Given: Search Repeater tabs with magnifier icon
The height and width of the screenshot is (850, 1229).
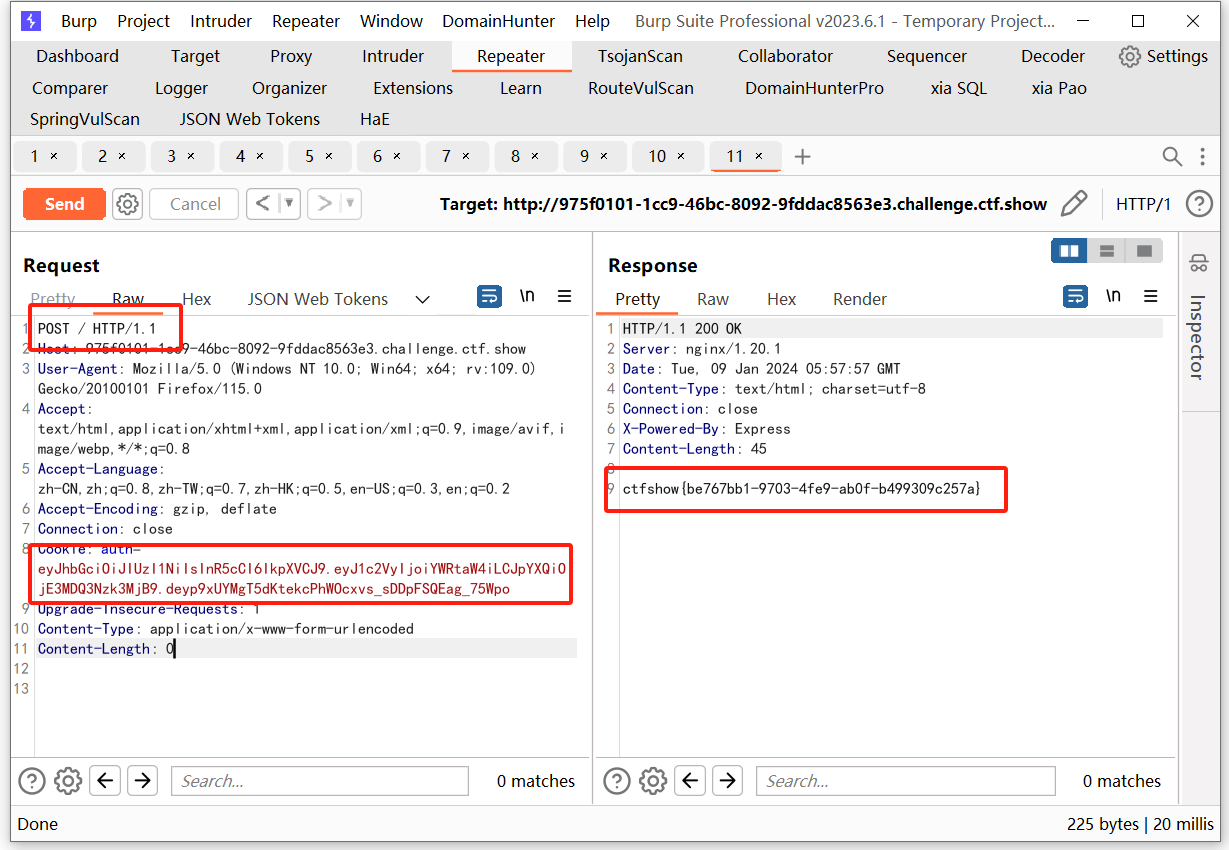Looking at the screenshot, I should tap(1172, 156).
